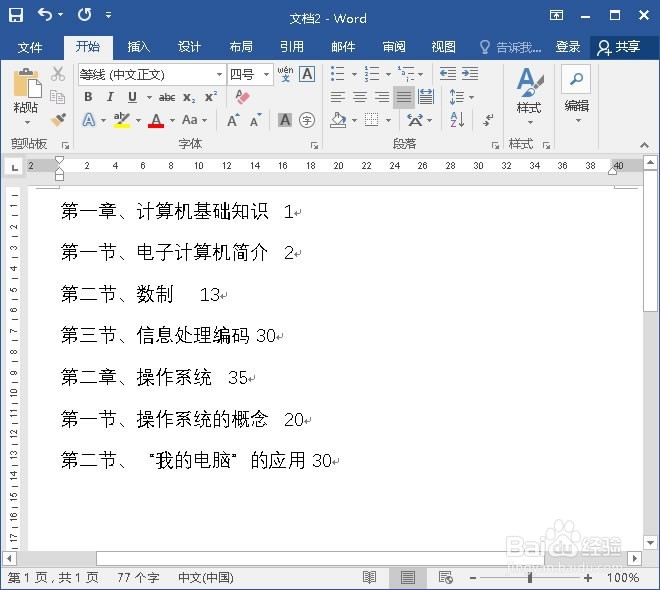Align text left
The height and width of the screenshot is (590, 660).
tap(338, 97)
